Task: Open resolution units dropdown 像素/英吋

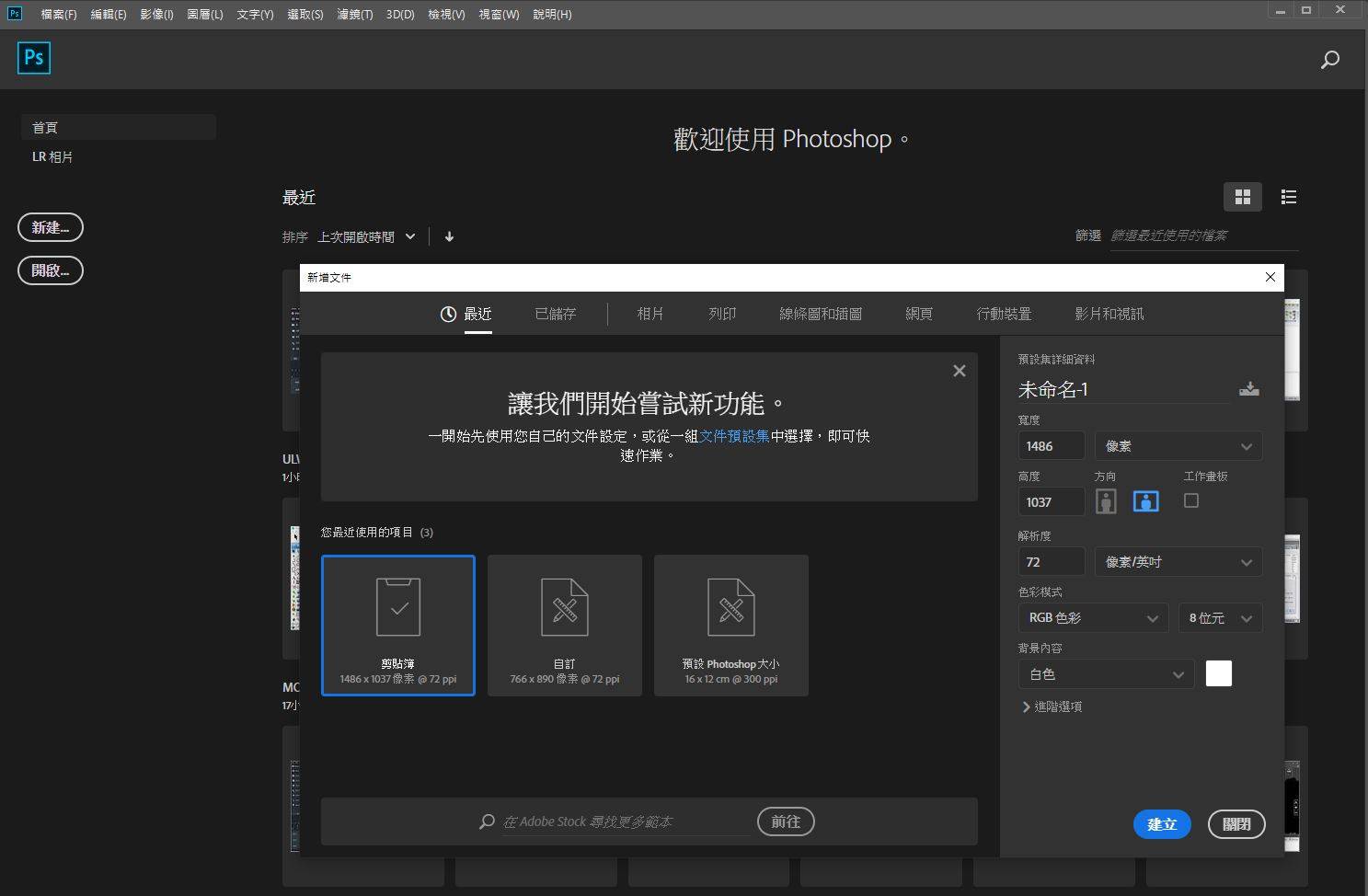Action: (x=1178, y=562)
